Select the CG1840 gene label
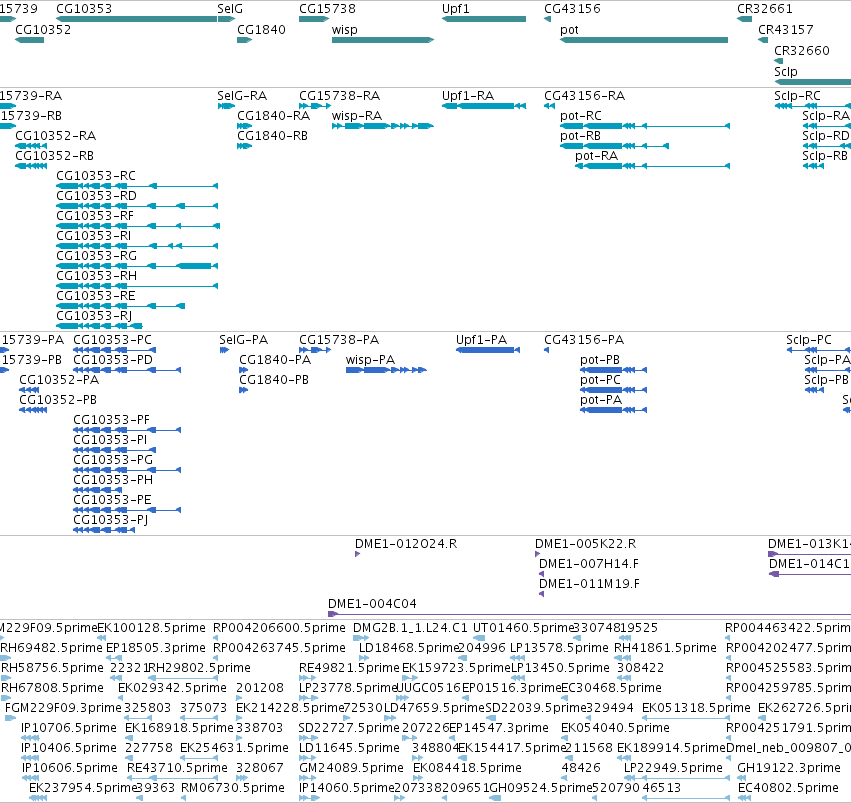 coord(261,29)
